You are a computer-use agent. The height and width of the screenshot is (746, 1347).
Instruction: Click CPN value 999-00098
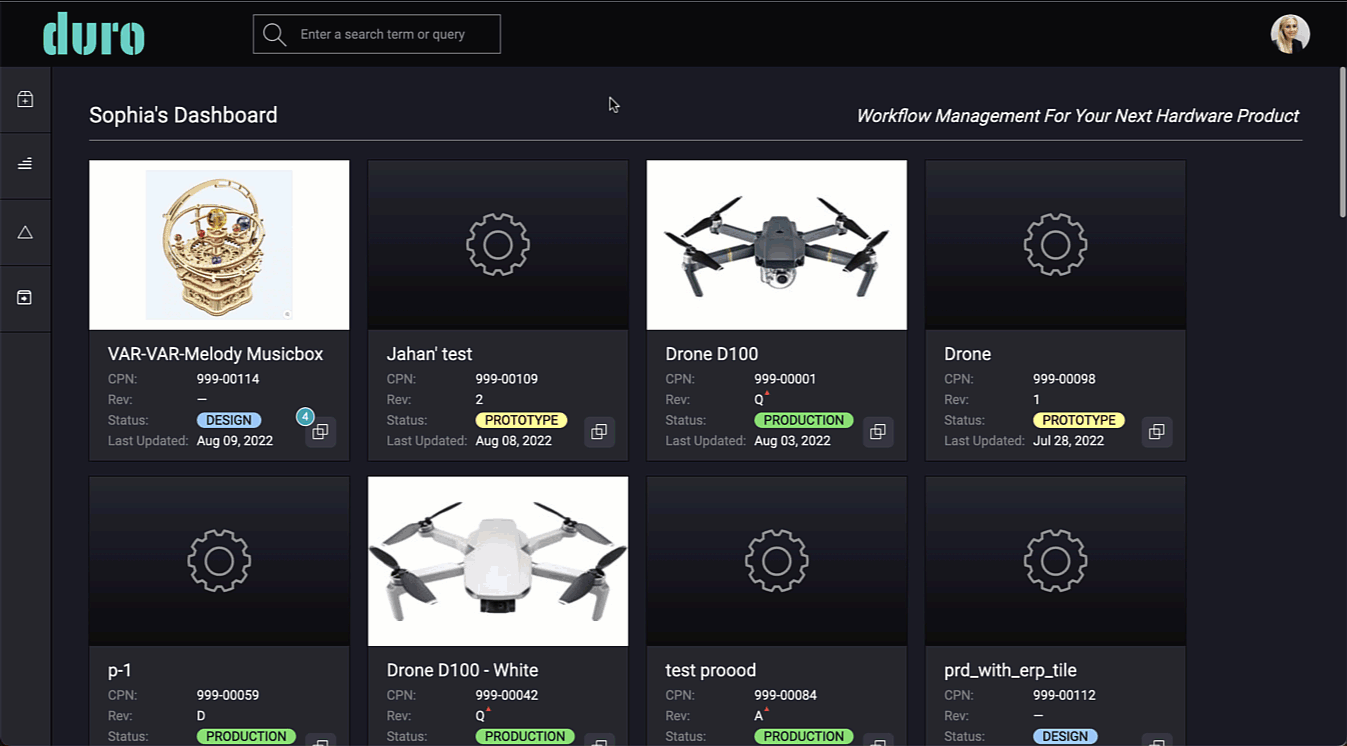pyautogui.click(x=1064, y=379)
